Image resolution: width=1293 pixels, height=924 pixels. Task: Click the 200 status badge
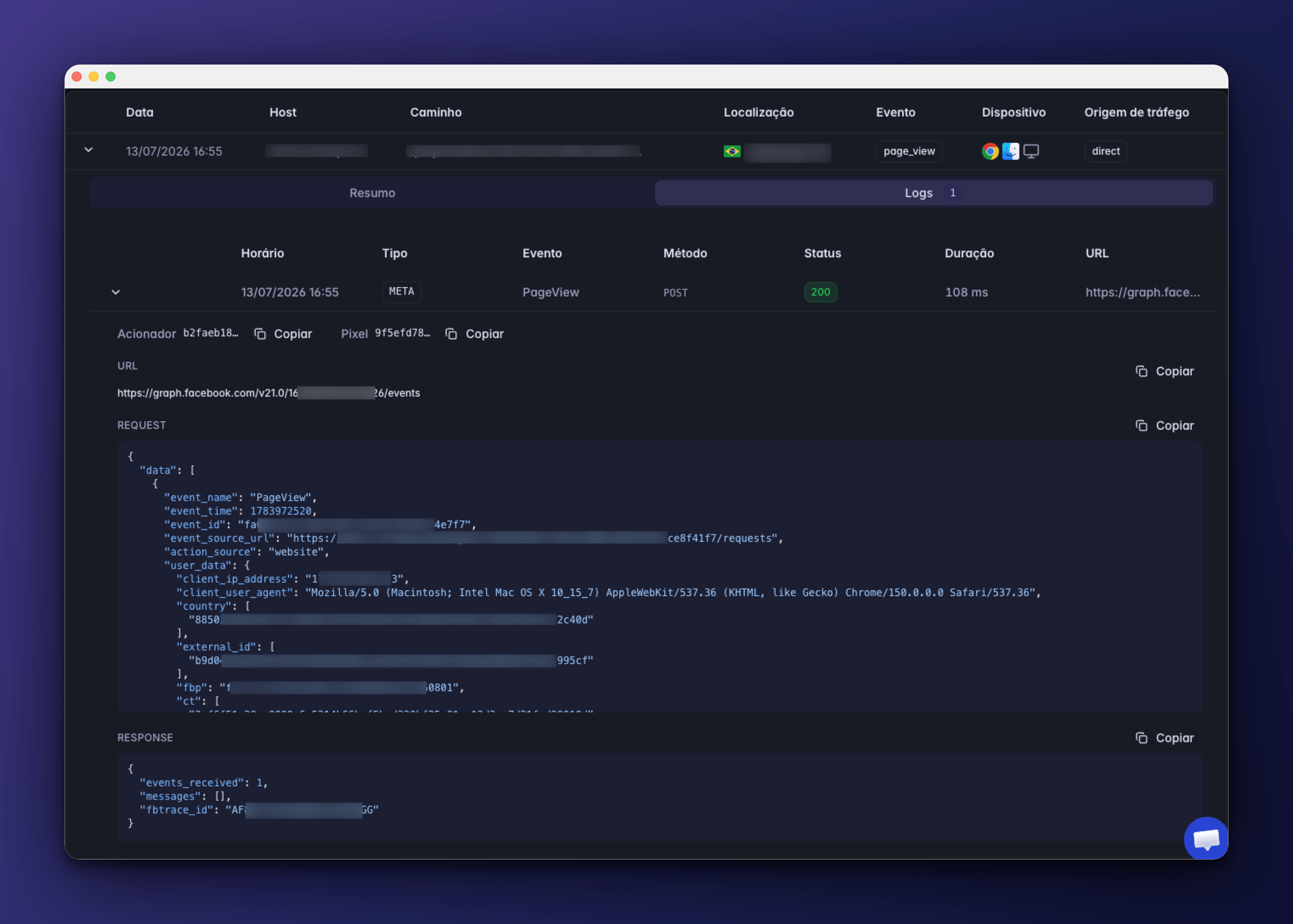(x=820, y=292)
